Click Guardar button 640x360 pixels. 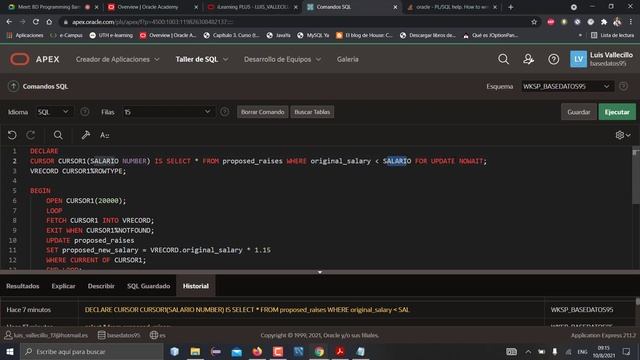(x=578, y=112)
